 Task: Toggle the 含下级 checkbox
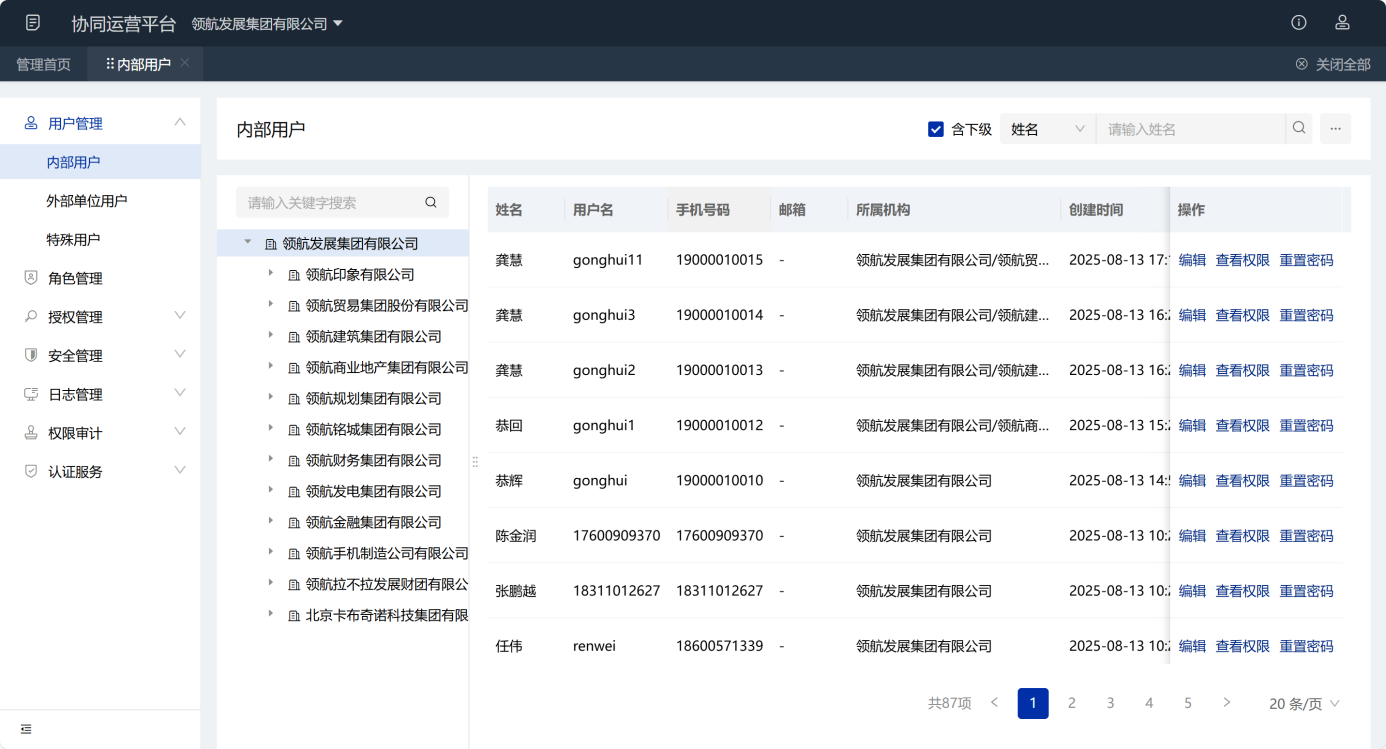coord(936,129)
